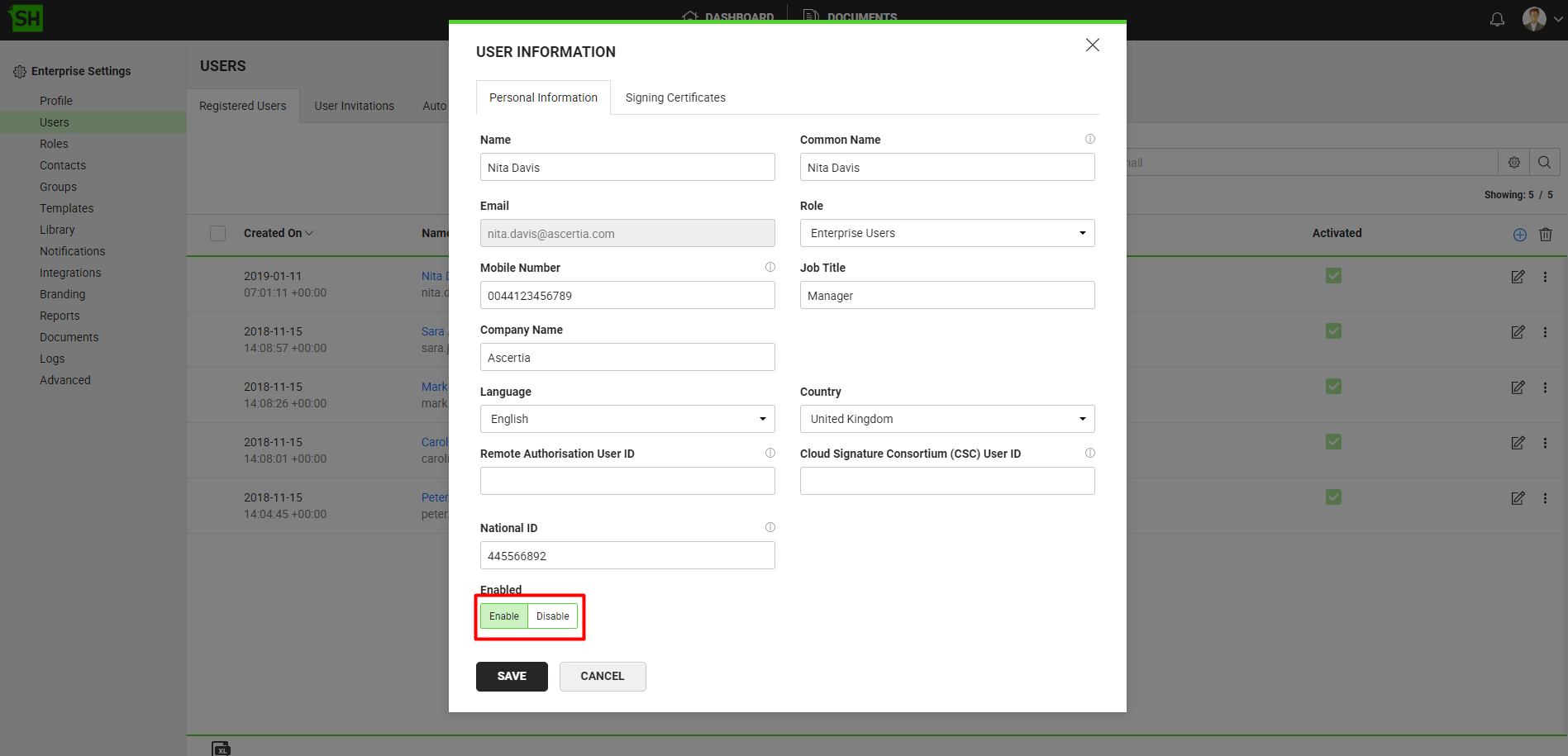Open the User Invitations tab
1568x756 pixels.
(x=354, y=106)
